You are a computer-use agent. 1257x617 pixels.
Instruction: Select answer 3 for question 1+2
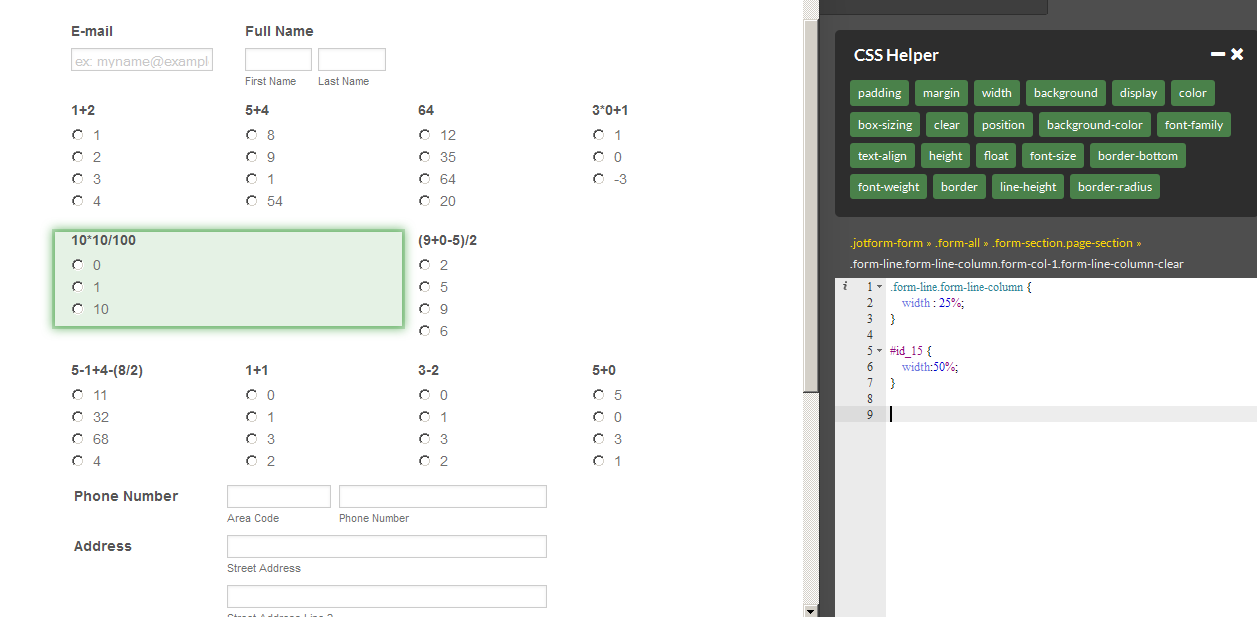point(78,179)
